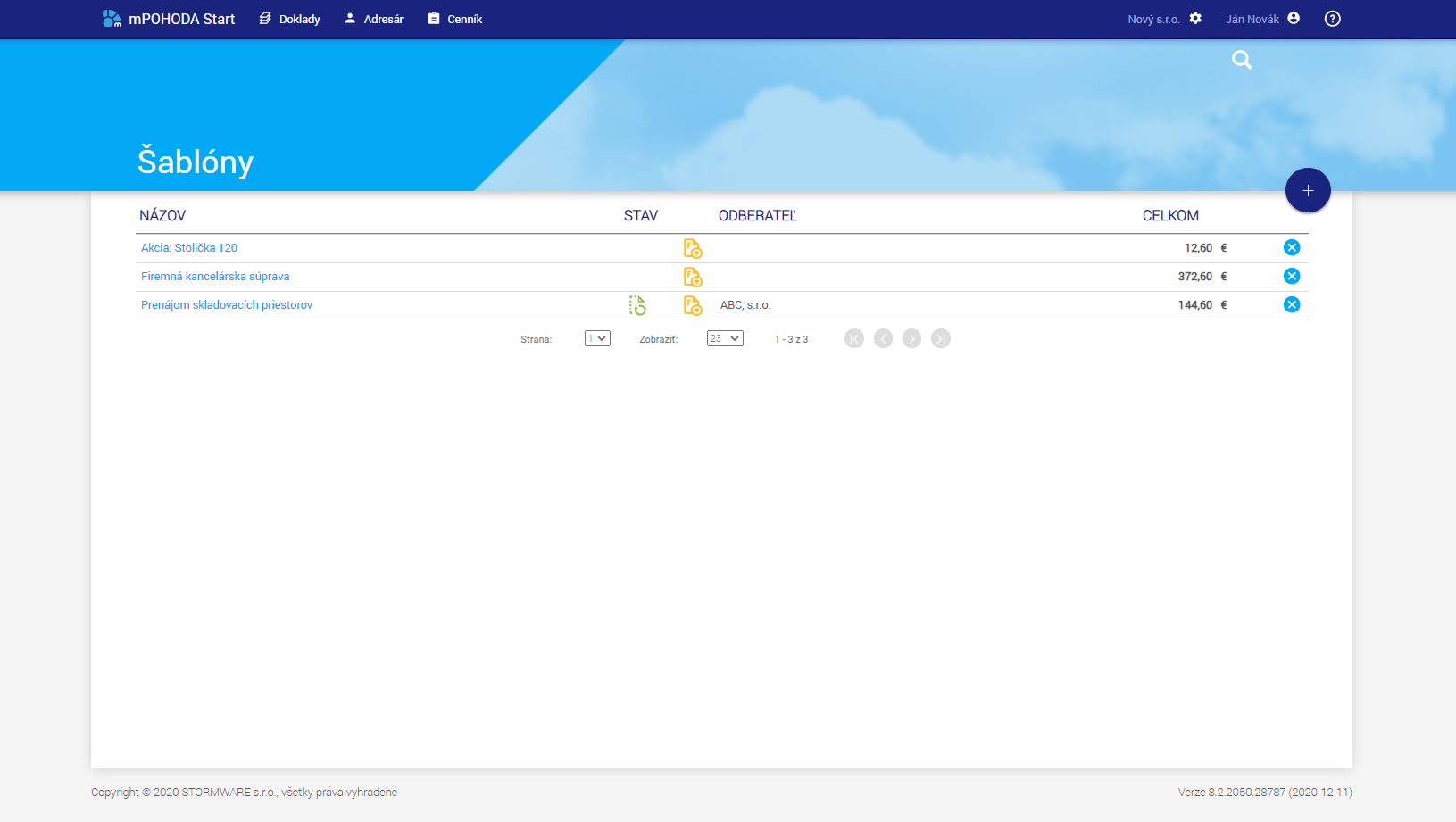Screen dimensions: 1456x822
Task: Open the Doklady menu
Action: pyautogui.click(x=289, y=19)
